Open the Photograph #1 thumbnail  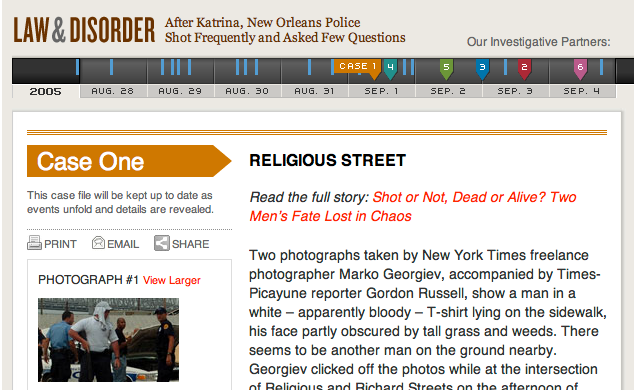[x=108, y=340]
